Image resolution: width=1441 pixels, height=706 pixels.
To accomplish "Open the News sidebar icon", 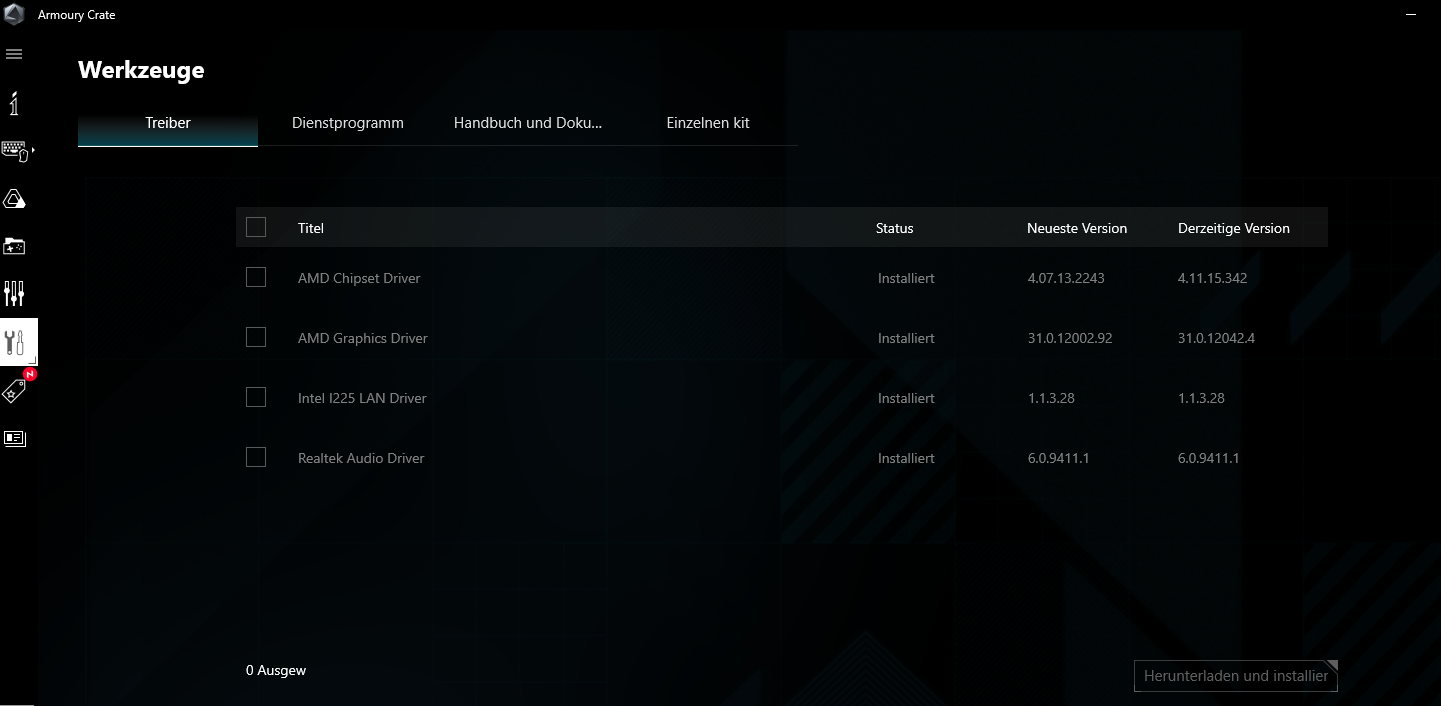I will point(14,438).
